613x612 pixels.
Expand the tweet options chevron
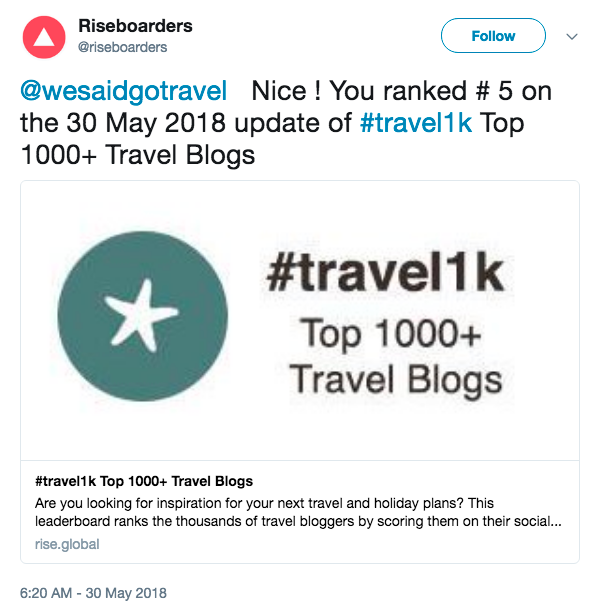[x=572, y=36]
